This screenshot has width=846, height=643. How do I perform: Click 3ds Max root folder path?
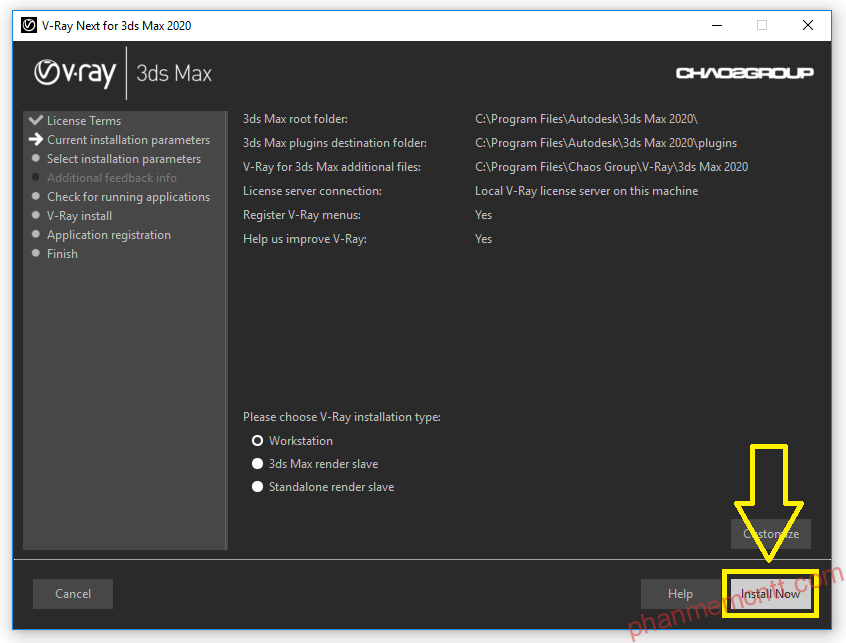pyautogui.click(x=586, y=119)
